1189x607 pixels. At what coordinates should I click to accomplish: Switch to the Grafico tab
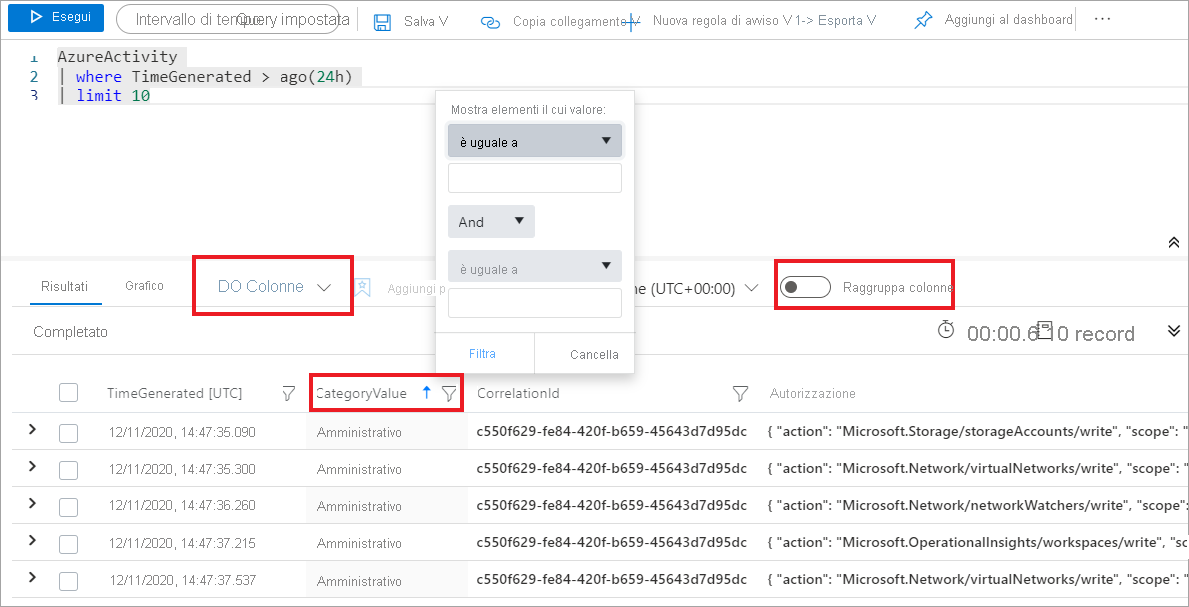click(x=143, y=285)
